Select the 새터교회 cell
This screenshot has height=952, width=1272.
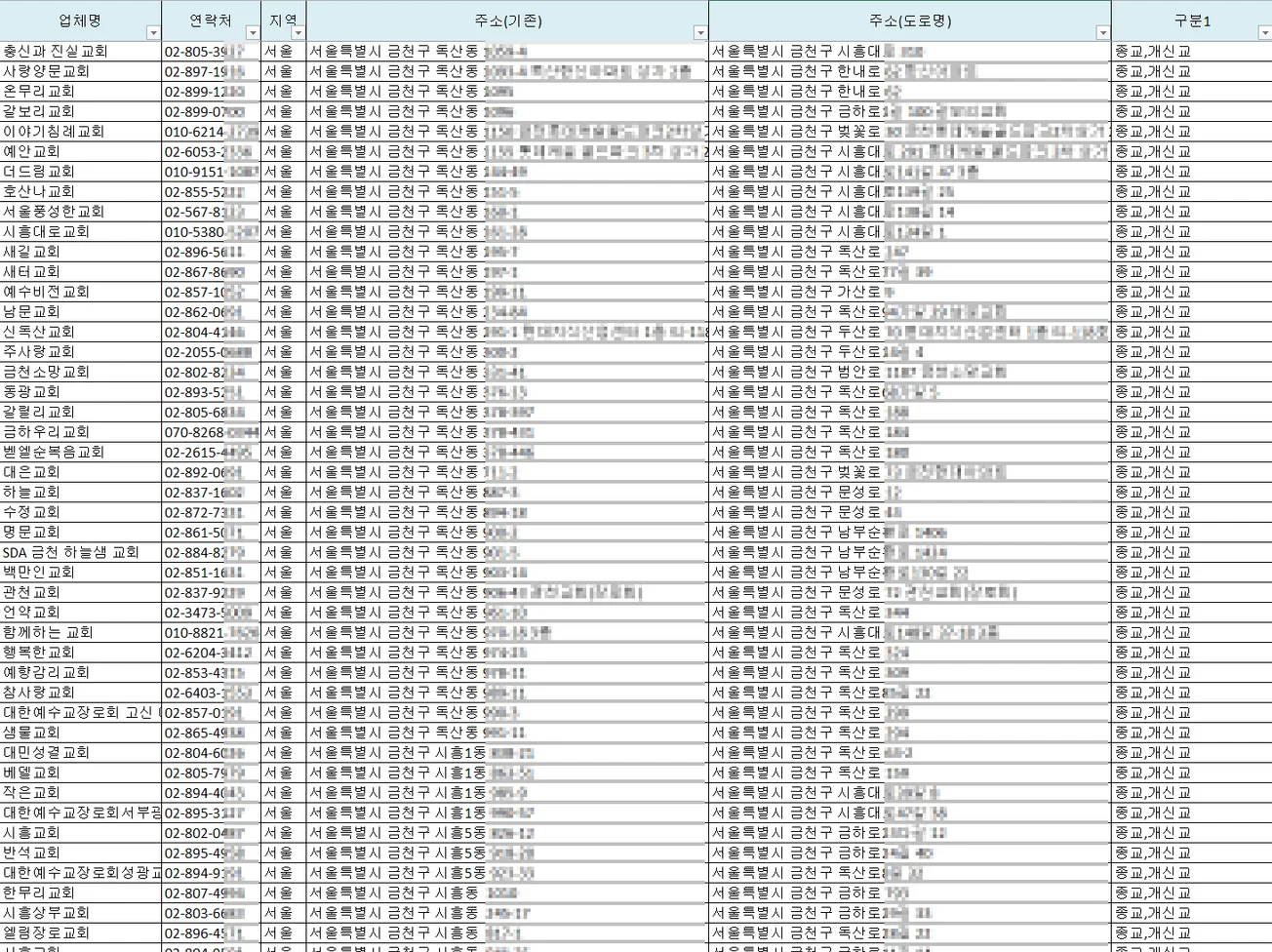81,271
